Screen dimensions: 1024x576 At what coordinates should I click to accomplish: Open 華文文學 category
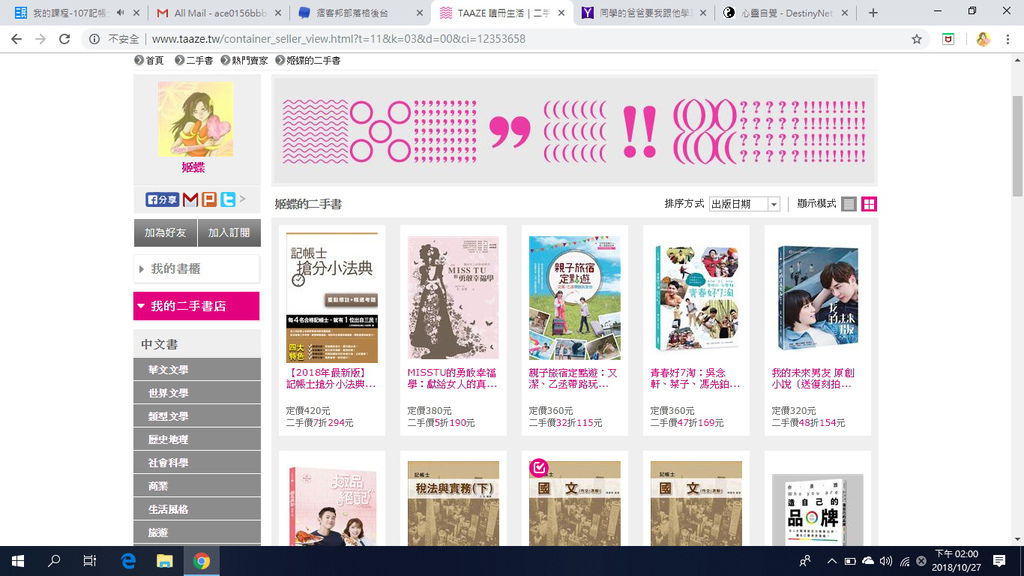coord(197,370)
